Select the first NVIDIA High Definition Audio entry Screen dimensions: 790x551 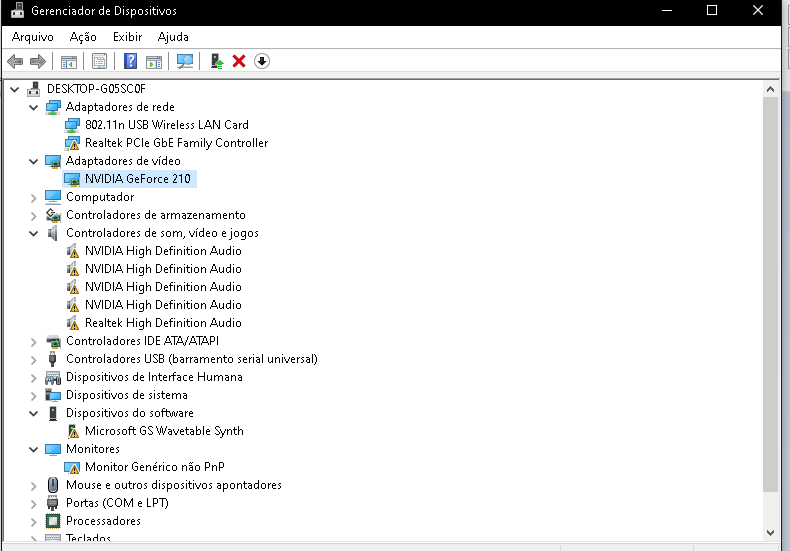pos(163,251)
